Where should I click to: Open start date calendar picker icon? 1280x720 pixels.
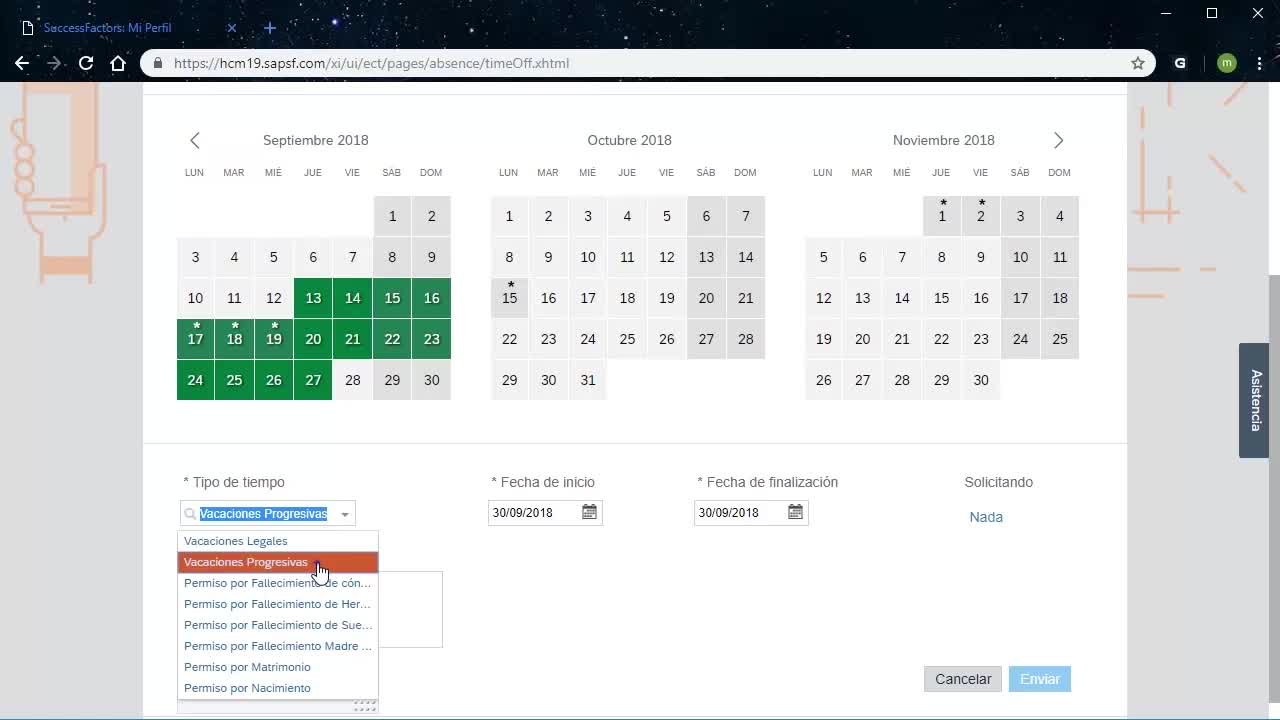[x=589, y=512]
